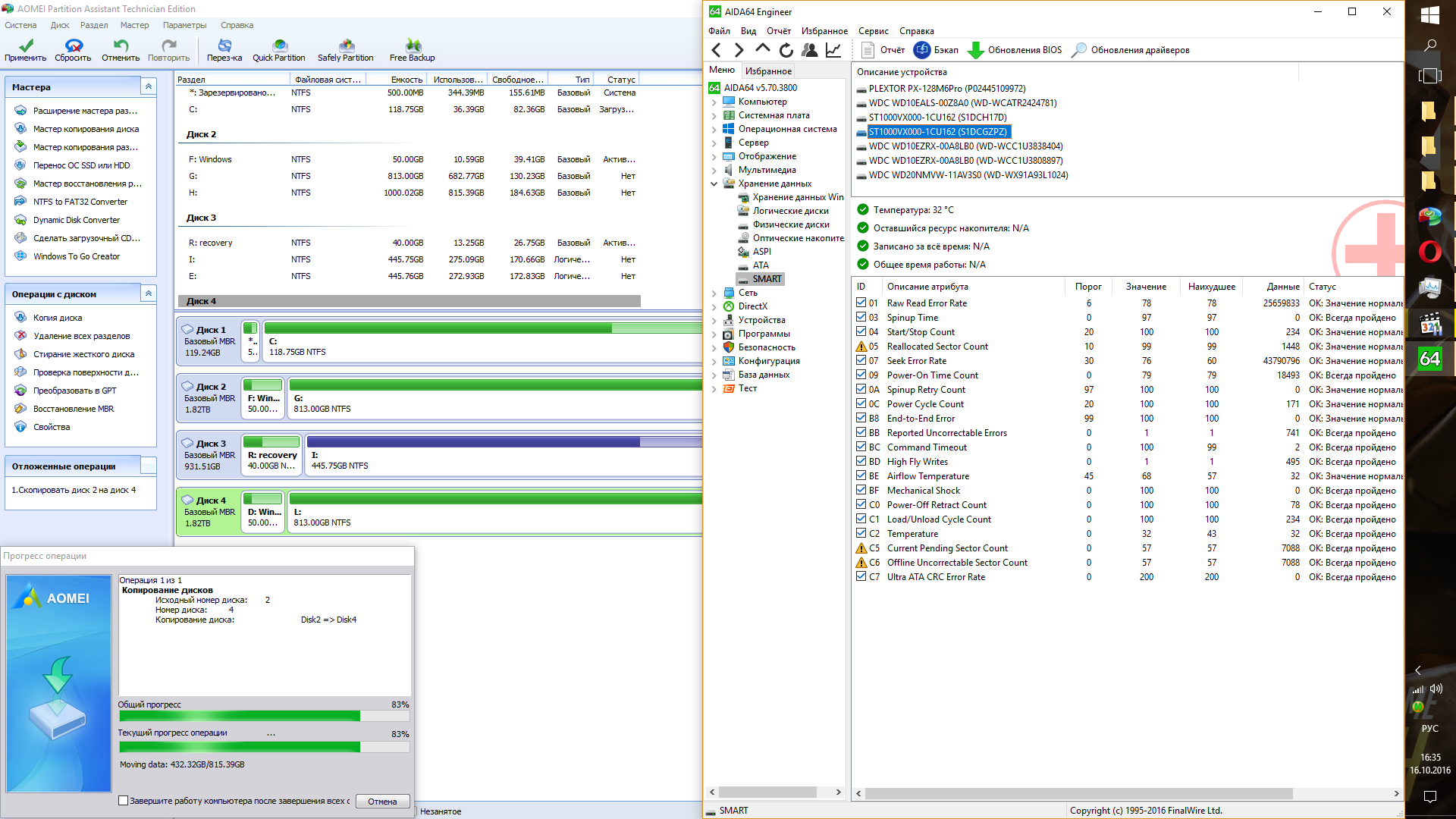This screenshot has width=1456, height=819.
Task: Click the AIDA64 refresh arrow icon
Action: (786, 50)
